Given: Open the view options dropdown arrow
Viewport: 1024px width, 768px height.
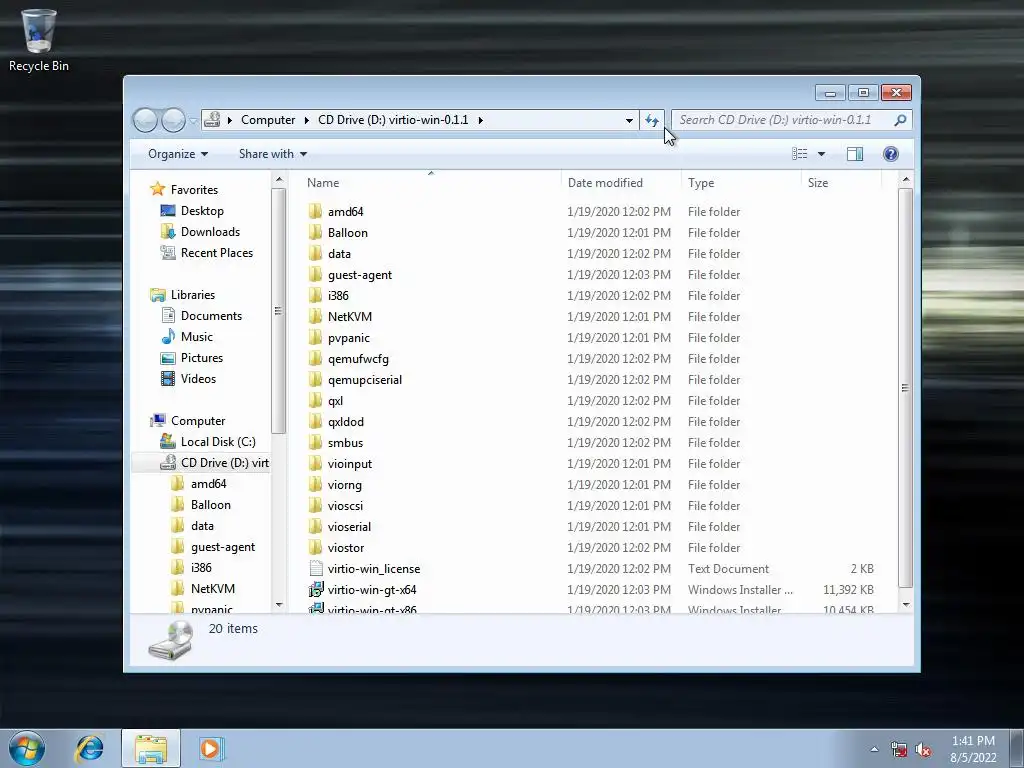Looking at the screenshot, I should click(821, 153).
